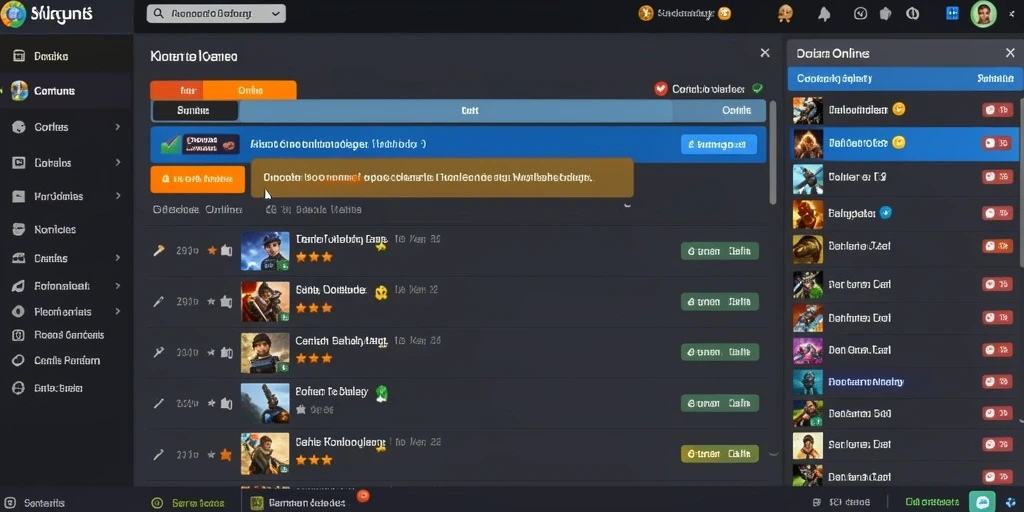This screenshot has height=512, width=1024.
Task: Expand the 'Corlies' sidebar chevron
Action: click(118, 127)
